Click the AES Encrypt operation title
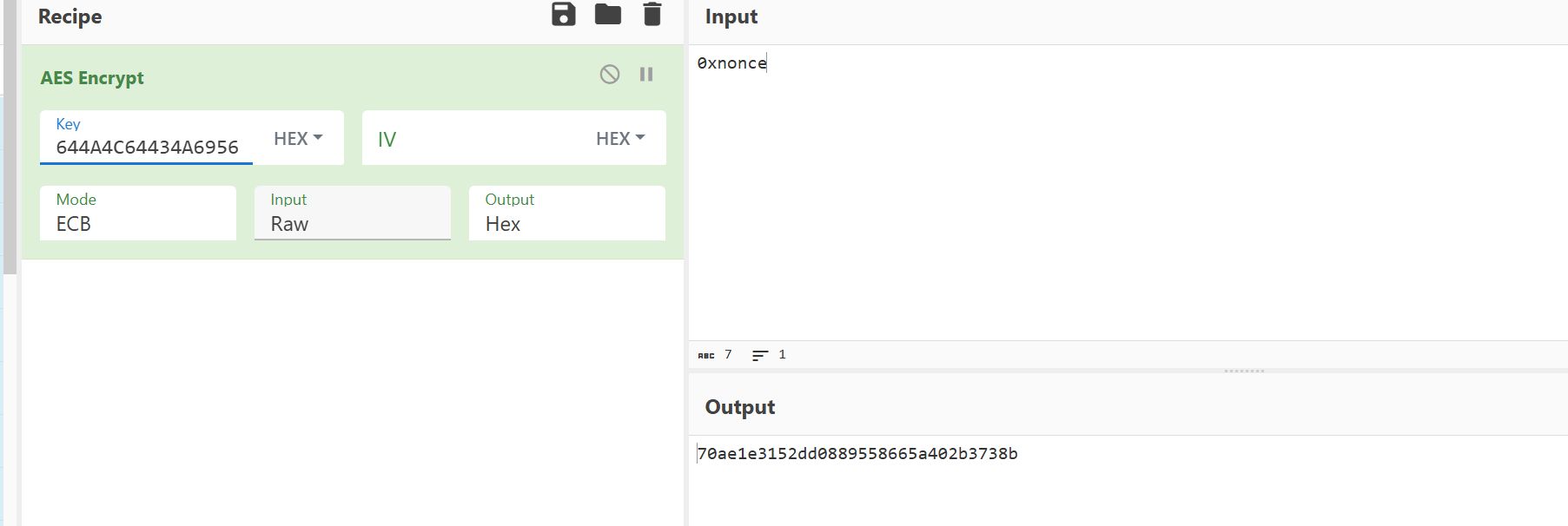This screenshot has height=526, width=1568. click(92, 78)
